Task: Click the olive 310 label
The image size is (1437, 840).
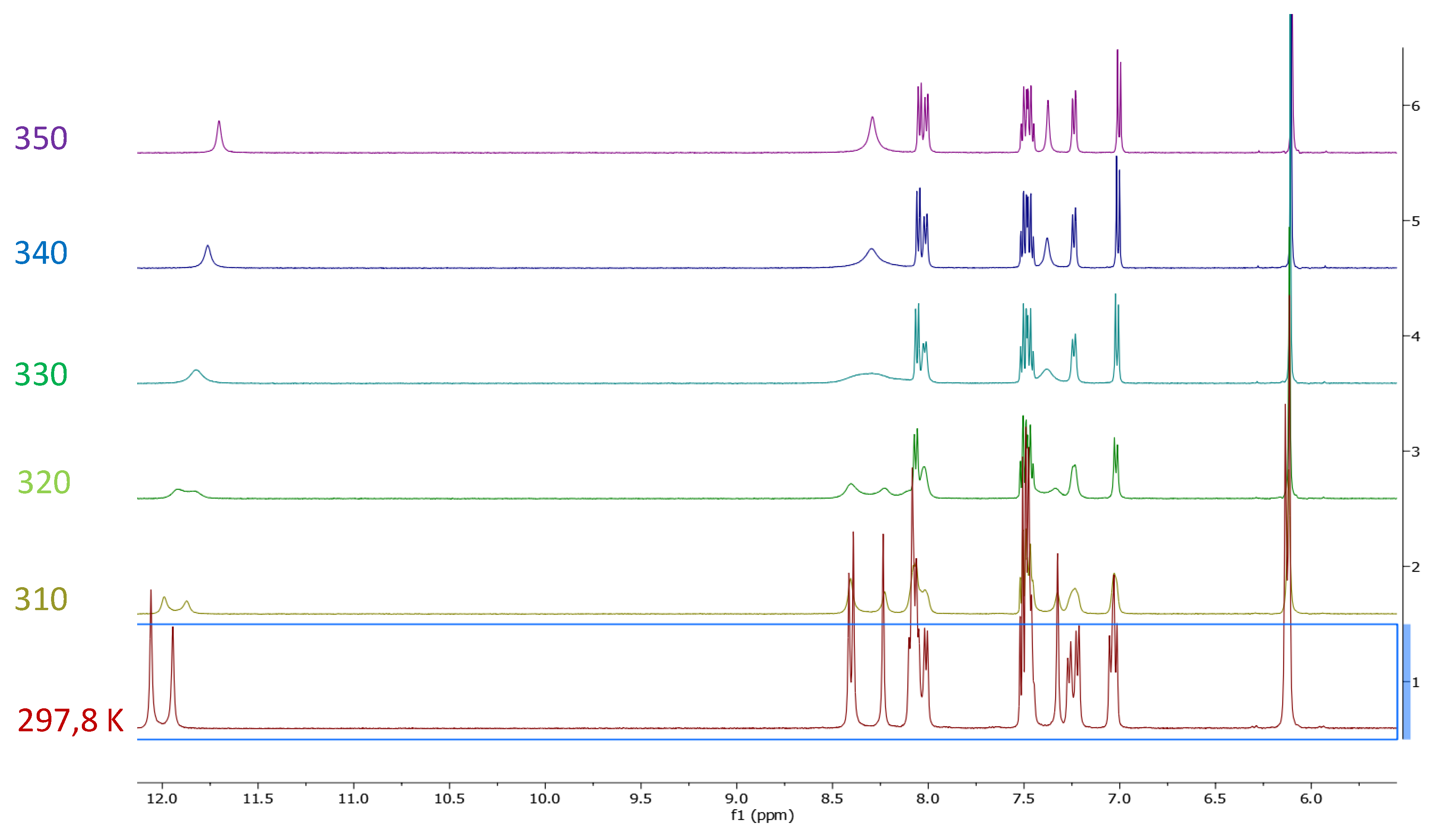Action: [x=41, y=600]
